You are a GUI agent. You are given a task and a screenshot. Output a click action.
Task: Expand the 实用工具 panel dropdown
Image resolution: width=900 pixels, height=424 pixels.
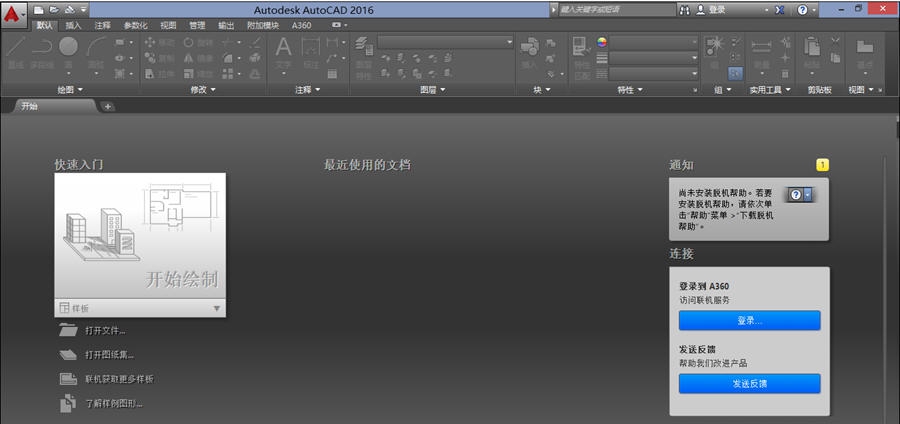(x=770, y=90)
